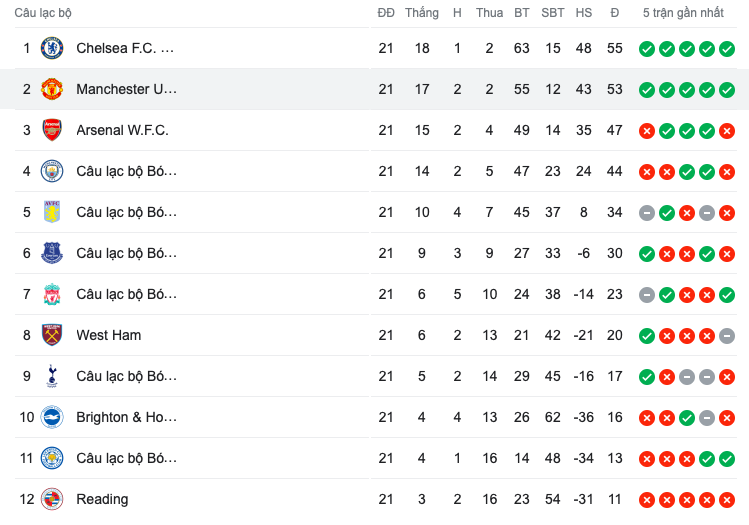The image size is (749, 525).
Task: Click the Arsenal W.F.C. crest icon
Action: coord(52,130)
